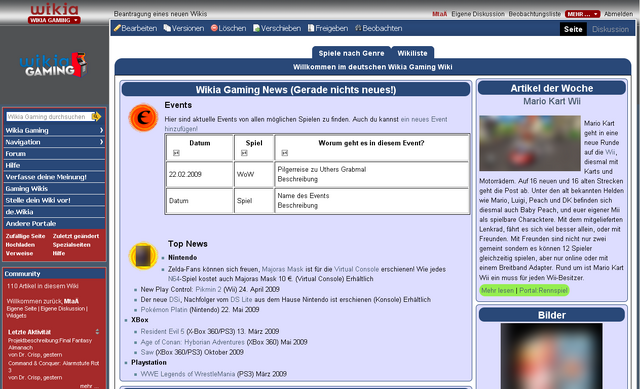Sort event table by Spiel column
This screenshot has height=389, width=640.
pyautogui.click(x=244, y=153)
